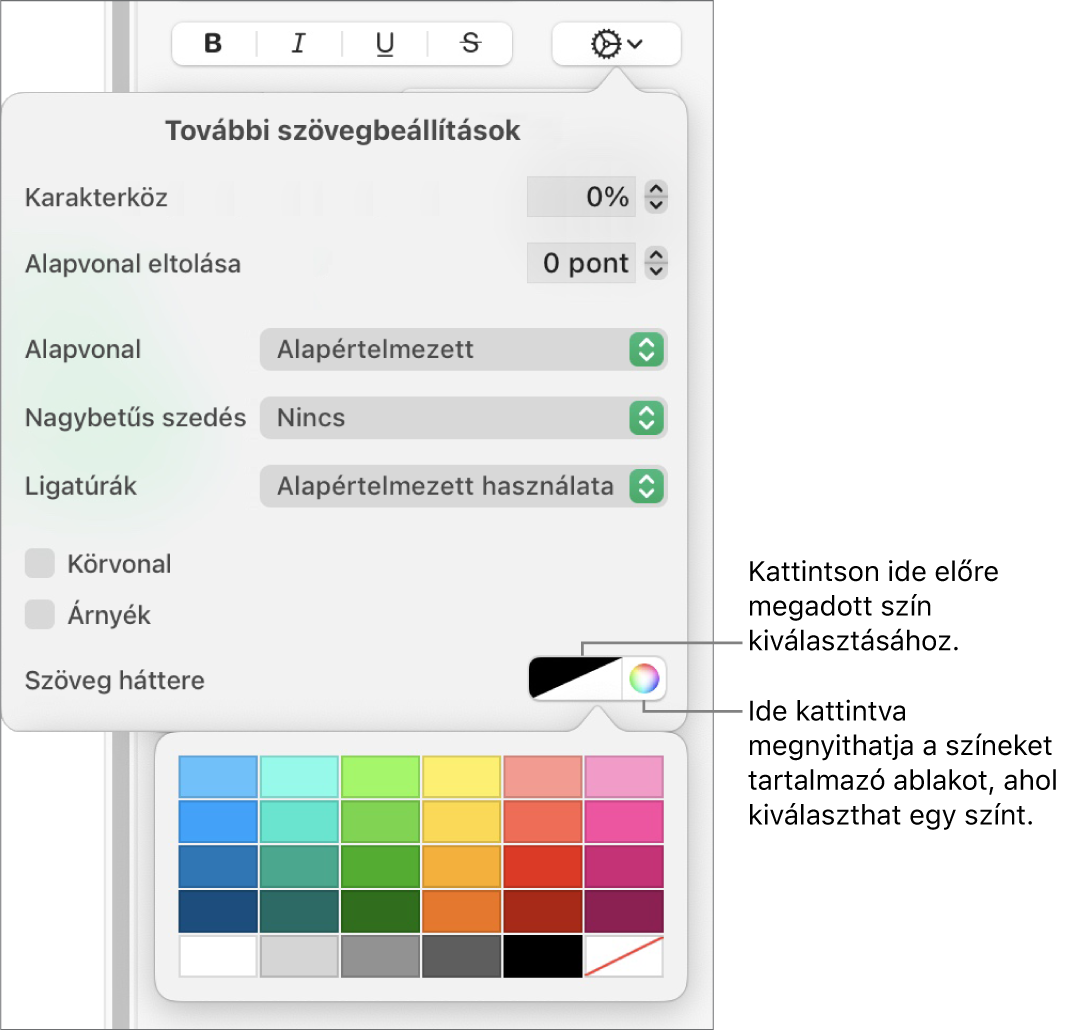Choose the bright blue swatch
Screen dimensions: 1073x1031
[x=218, y=822]
